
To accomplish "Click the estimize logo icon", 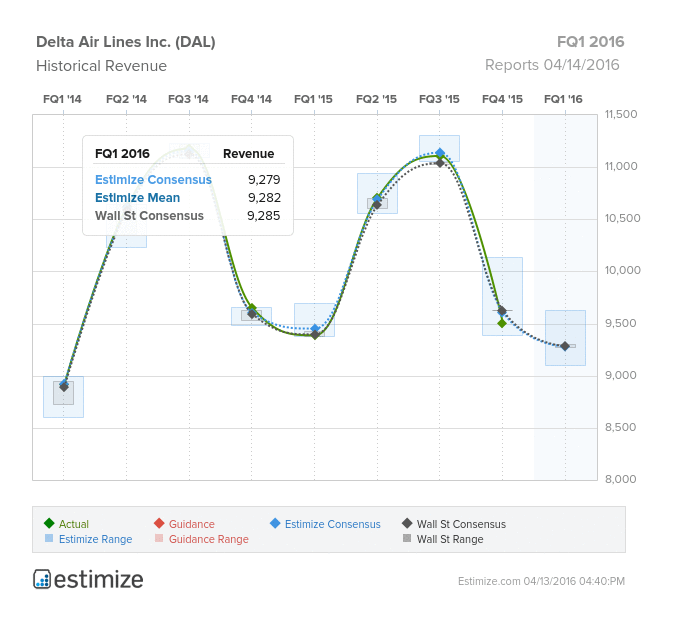I will 42,579.
